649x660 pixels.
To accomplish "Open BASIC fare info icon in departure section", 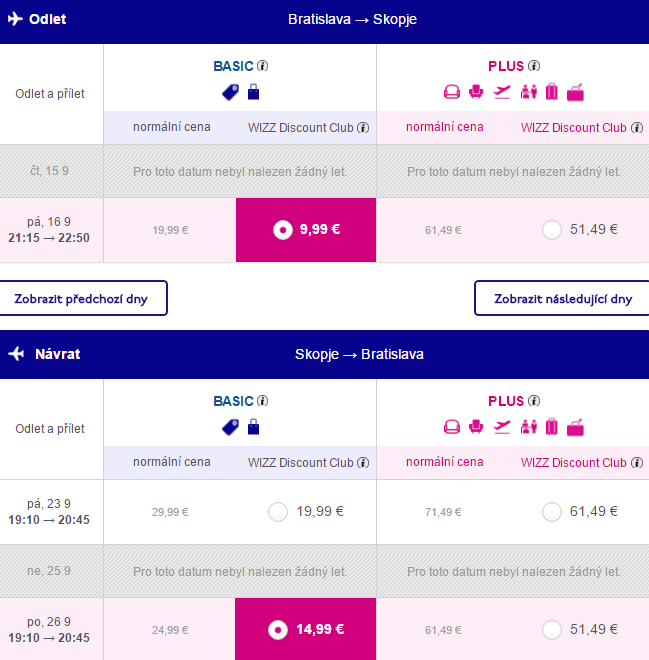I will click(x=263, y=66).
